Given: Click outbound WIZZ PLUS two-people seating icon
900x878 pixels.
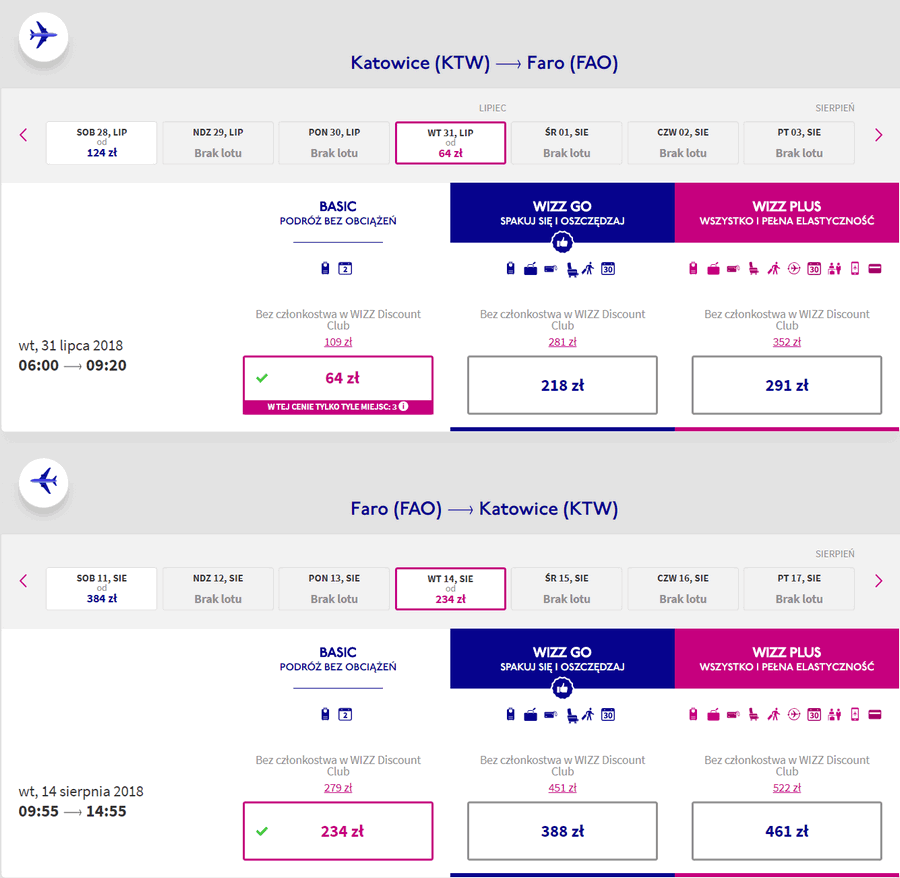Looking at the screenshot, I should pos(835,268).
